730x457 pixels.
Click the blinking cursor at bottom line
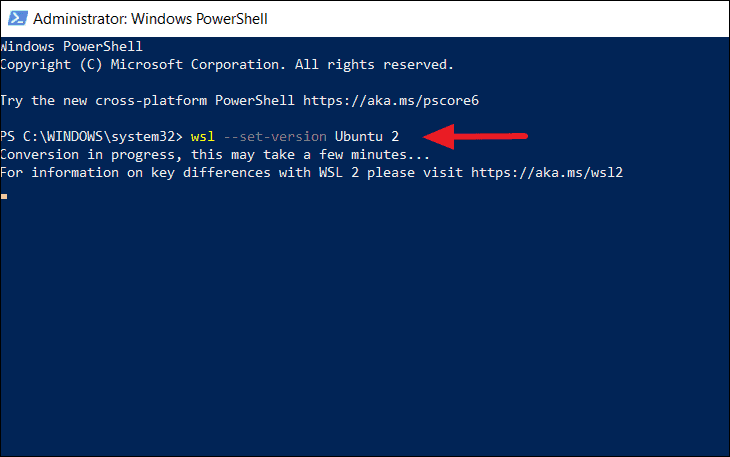pyautogui.click(x=4, y=196)
